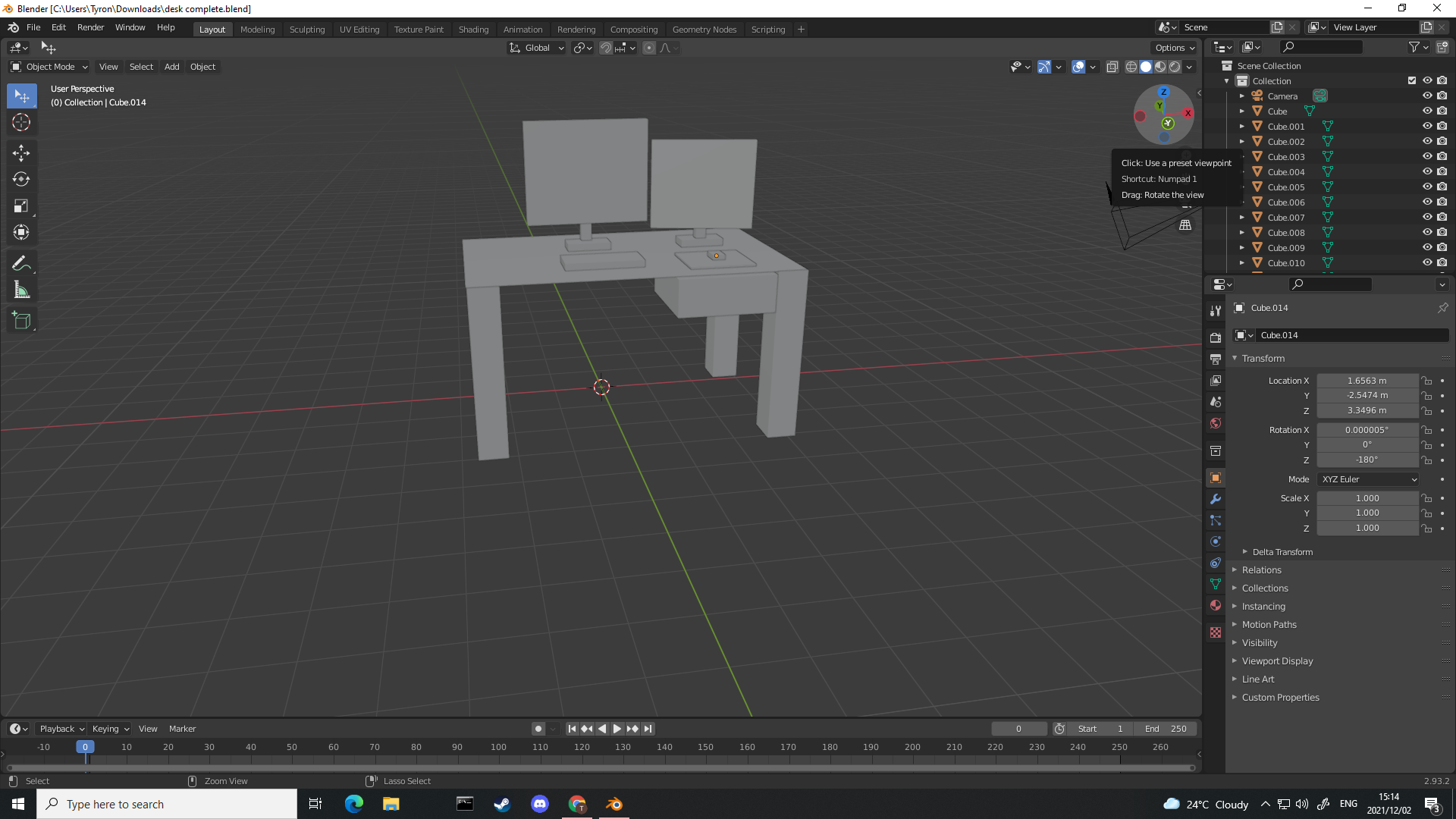Set Location X value field

(x=1367, y=380)
